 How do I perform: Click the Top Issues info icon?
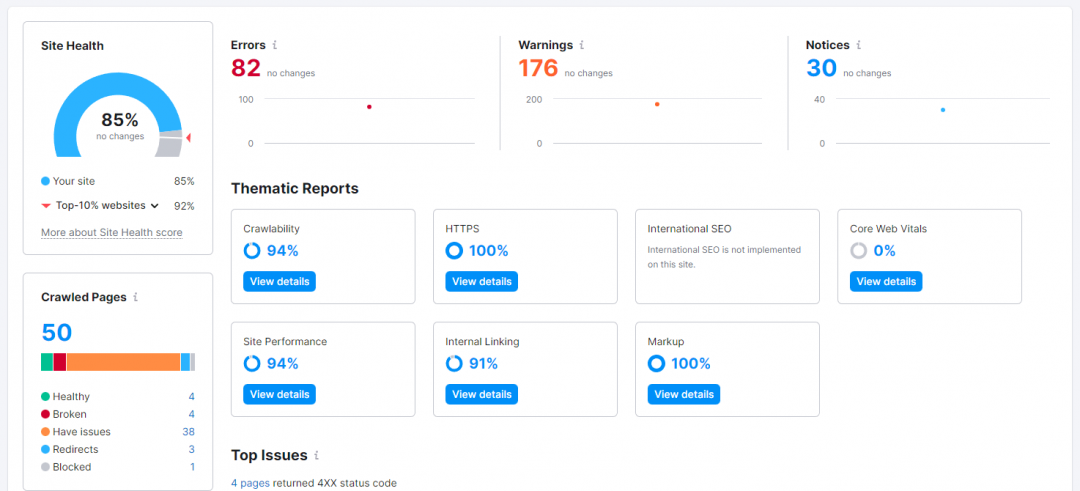pyautogui.click(x=317, y=455)
